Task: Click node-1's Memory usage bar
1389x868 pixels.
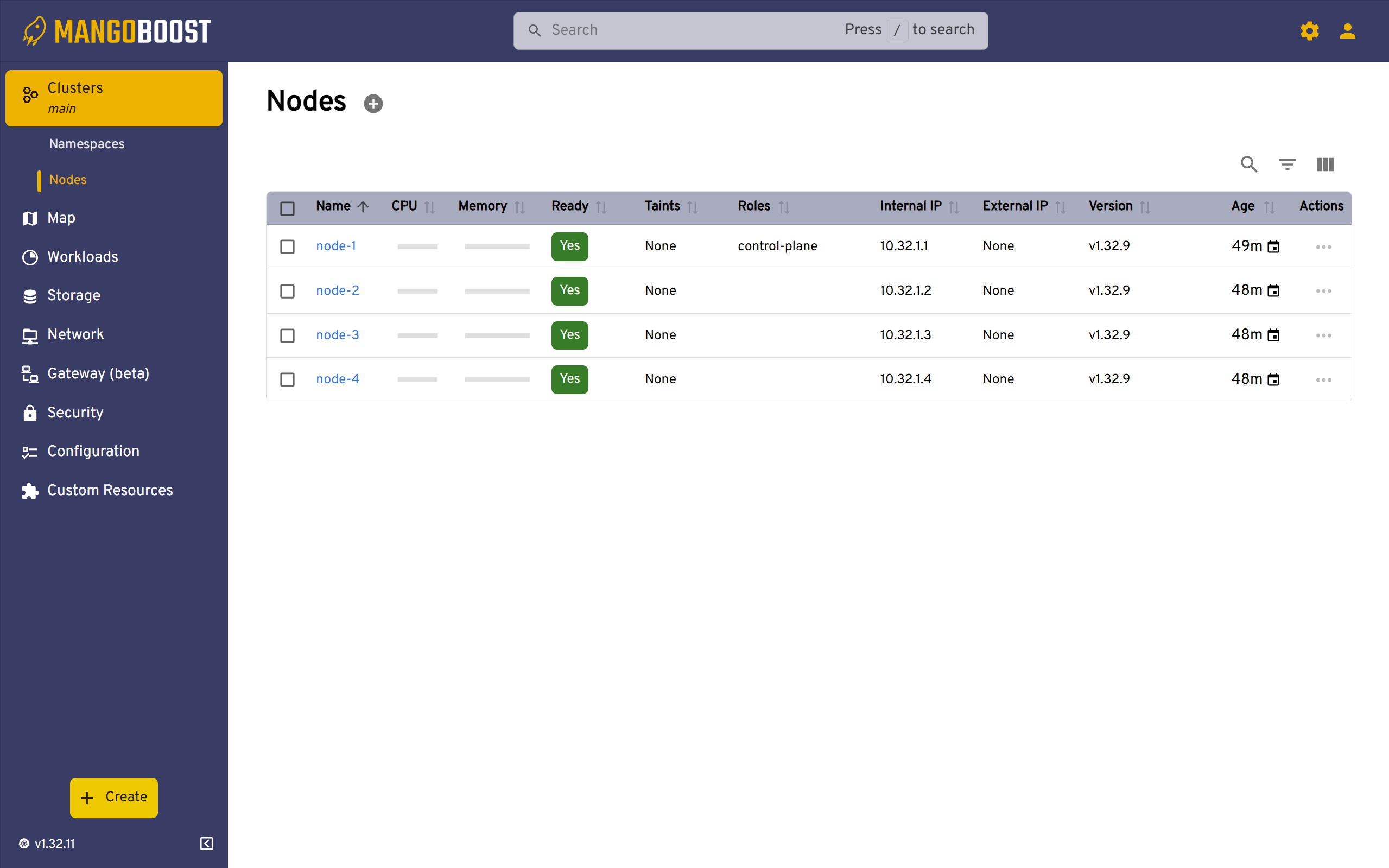Action: pos(497,246)
